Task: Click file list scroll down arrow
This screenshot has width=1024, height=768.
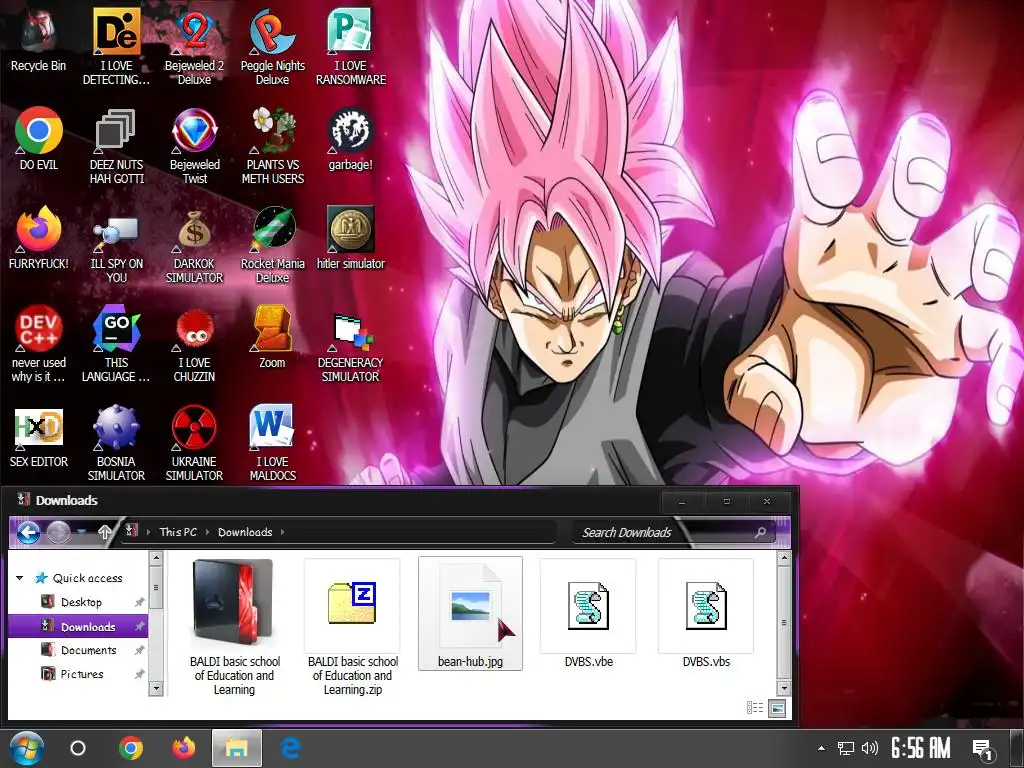Action: [784, 688]
